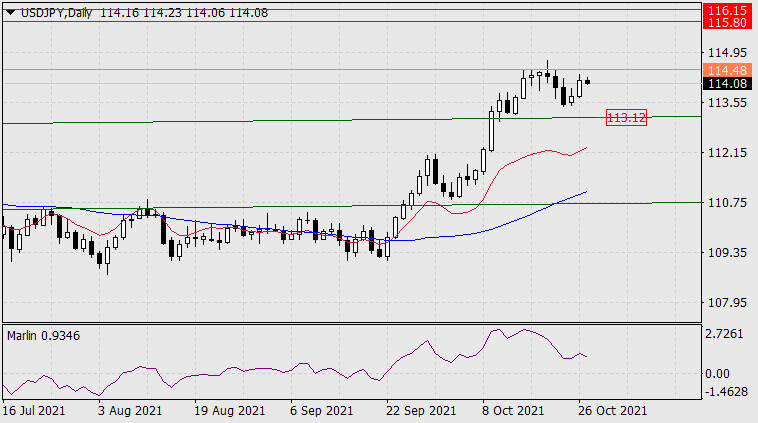Click the OHLC values 114.16 114.23 114.06 114.08

point(184,13)
